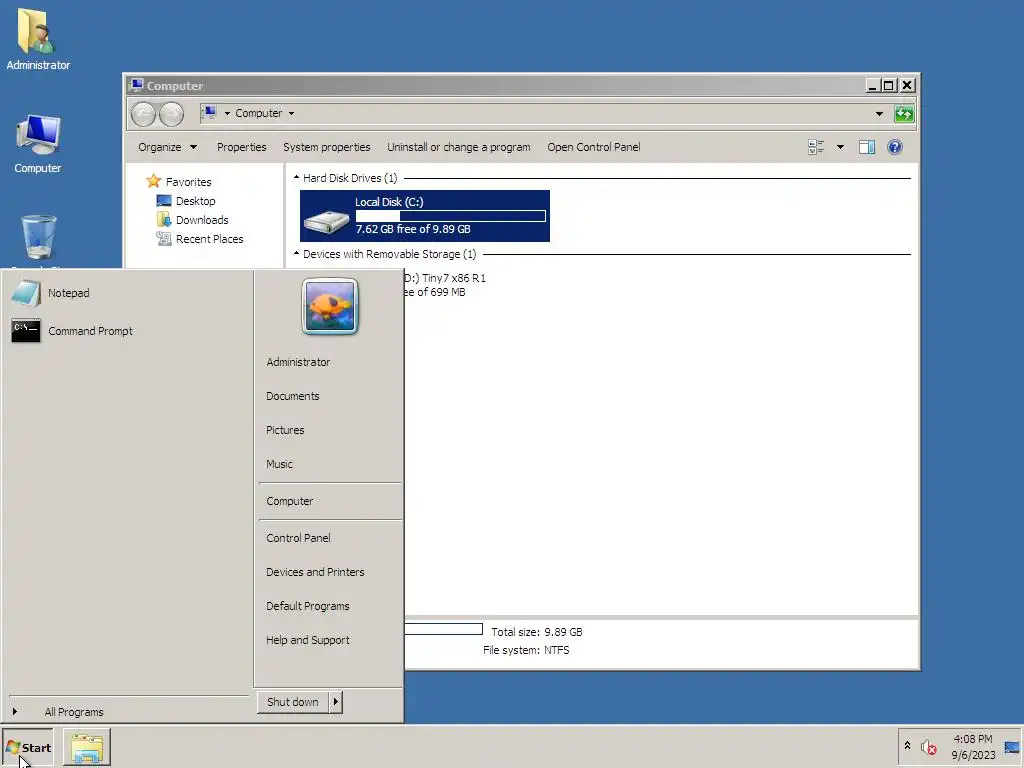Click the Favorites star in the navigation pane
This screenshot has height=768, width=1024.
coord(153,181)
